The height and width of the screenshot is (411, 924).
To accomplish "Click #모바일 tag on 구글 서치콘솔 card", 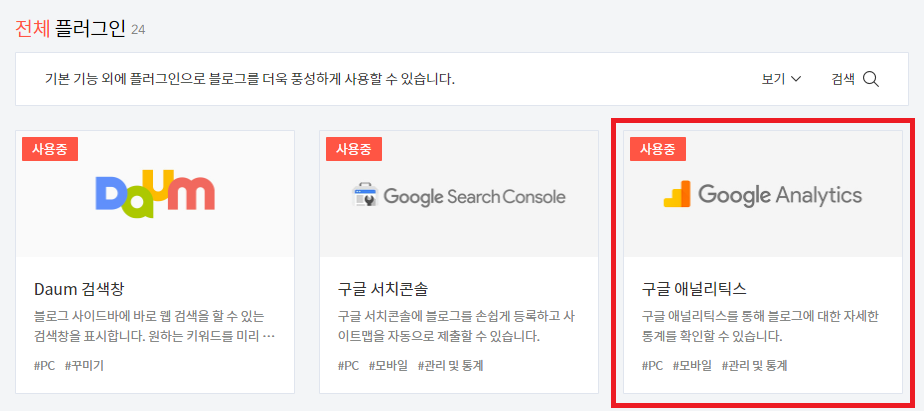I will [x=388, y=366].
